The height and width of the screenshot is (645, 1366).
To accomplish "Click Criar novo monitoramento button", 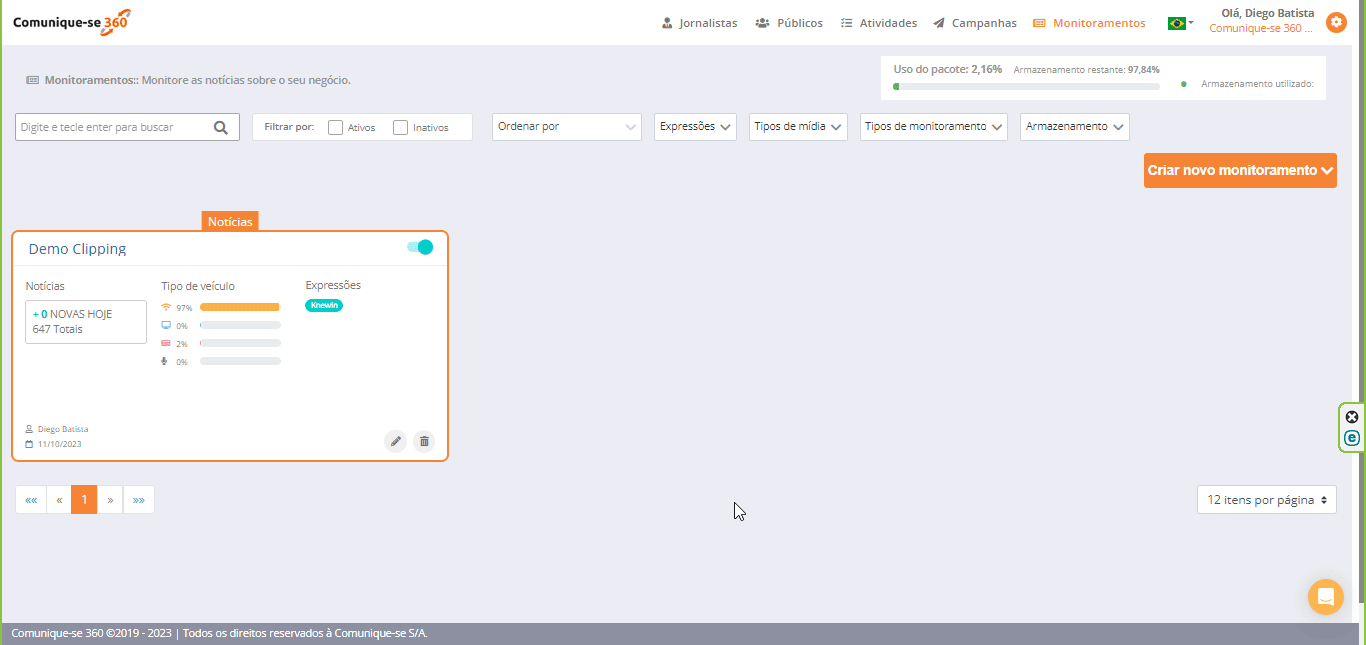I will (x=1240, y=170).
